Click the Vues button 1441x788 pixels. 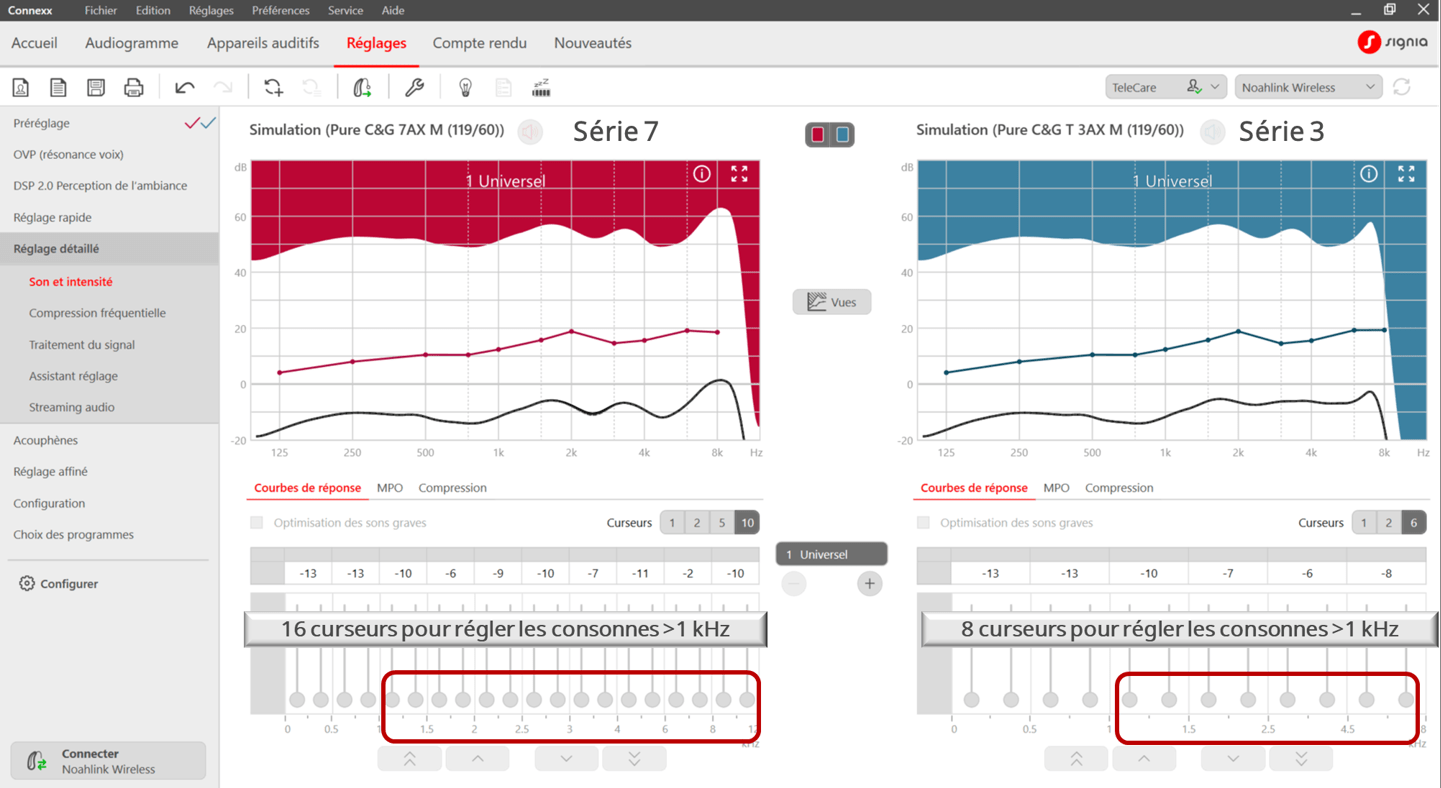pos(832,302)
